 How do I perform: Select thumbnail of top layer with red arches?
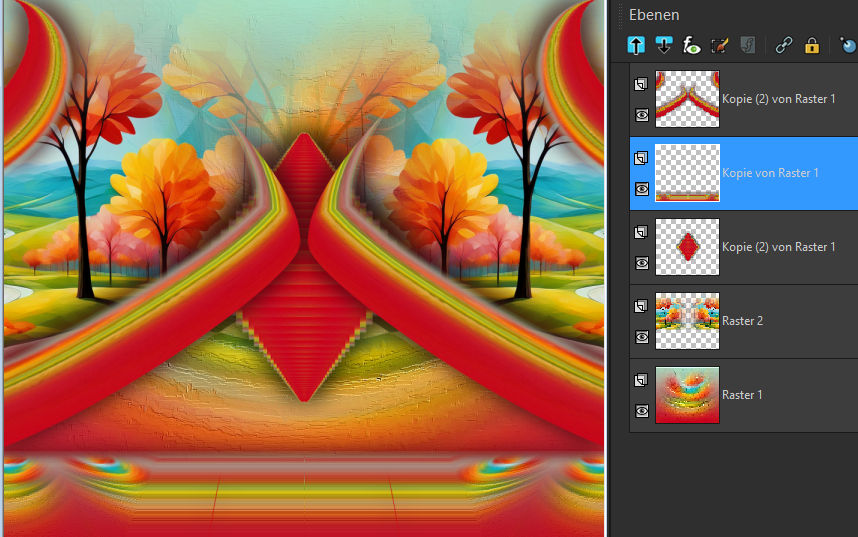pyautogui.click(x=687, y=99)
